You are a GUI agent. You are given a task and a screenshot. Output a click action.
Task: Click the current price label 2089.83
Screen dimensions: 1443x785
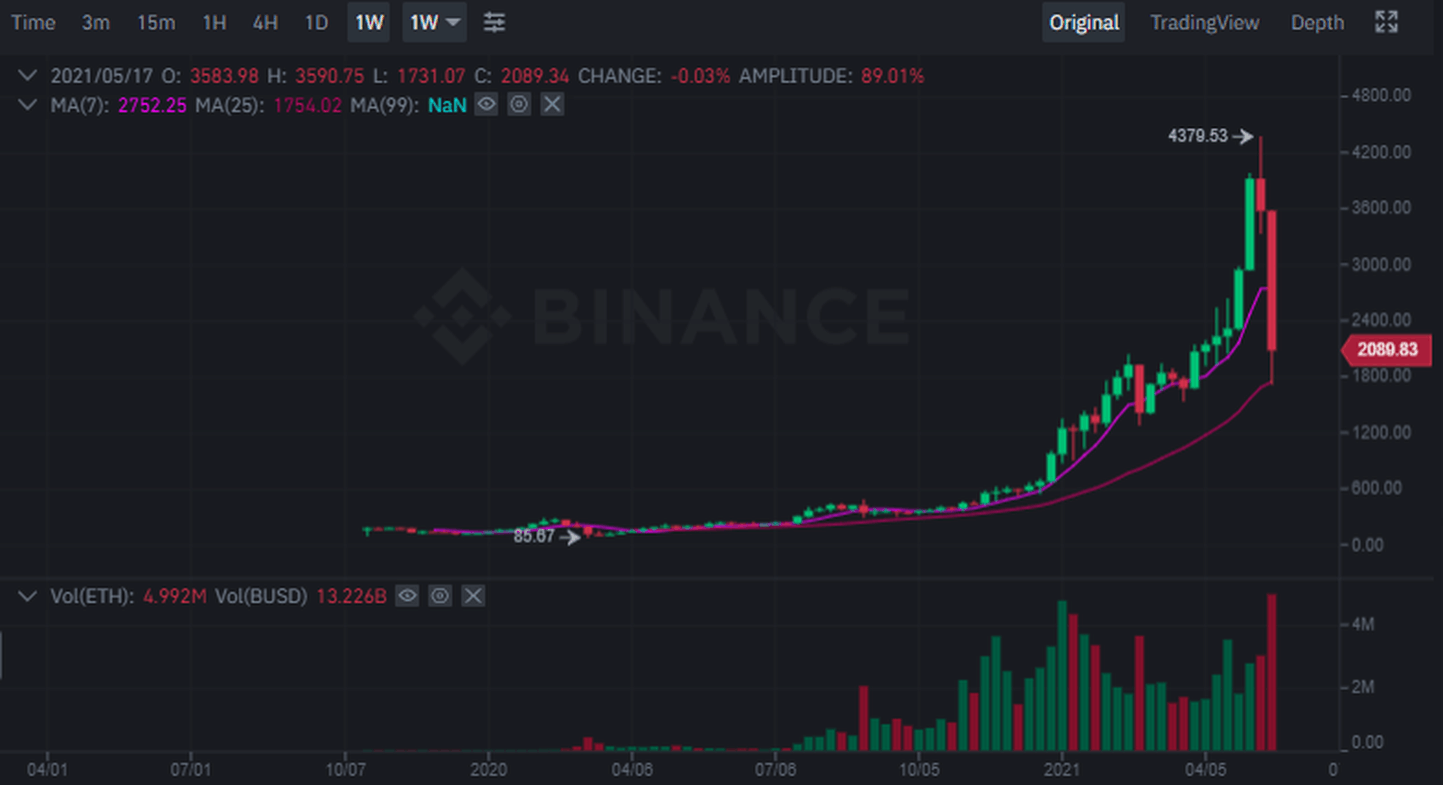click(x=1386, y=350)
